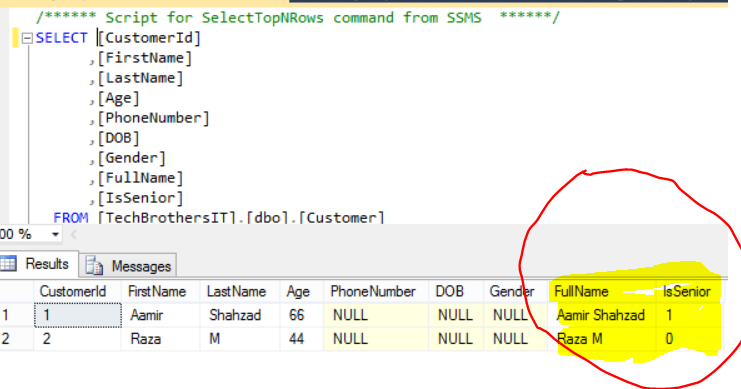
Task: Select the IsSenior column header
Action: tap(689, 291)
